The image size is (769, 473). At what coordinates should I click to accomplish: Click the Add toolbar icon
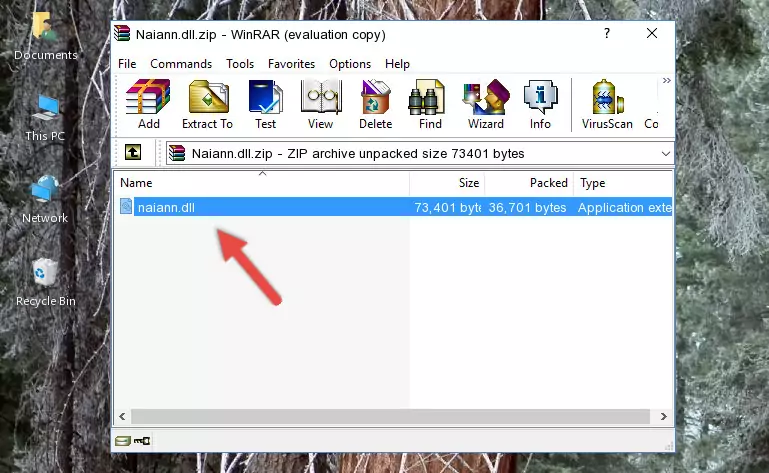click(148, 105)
